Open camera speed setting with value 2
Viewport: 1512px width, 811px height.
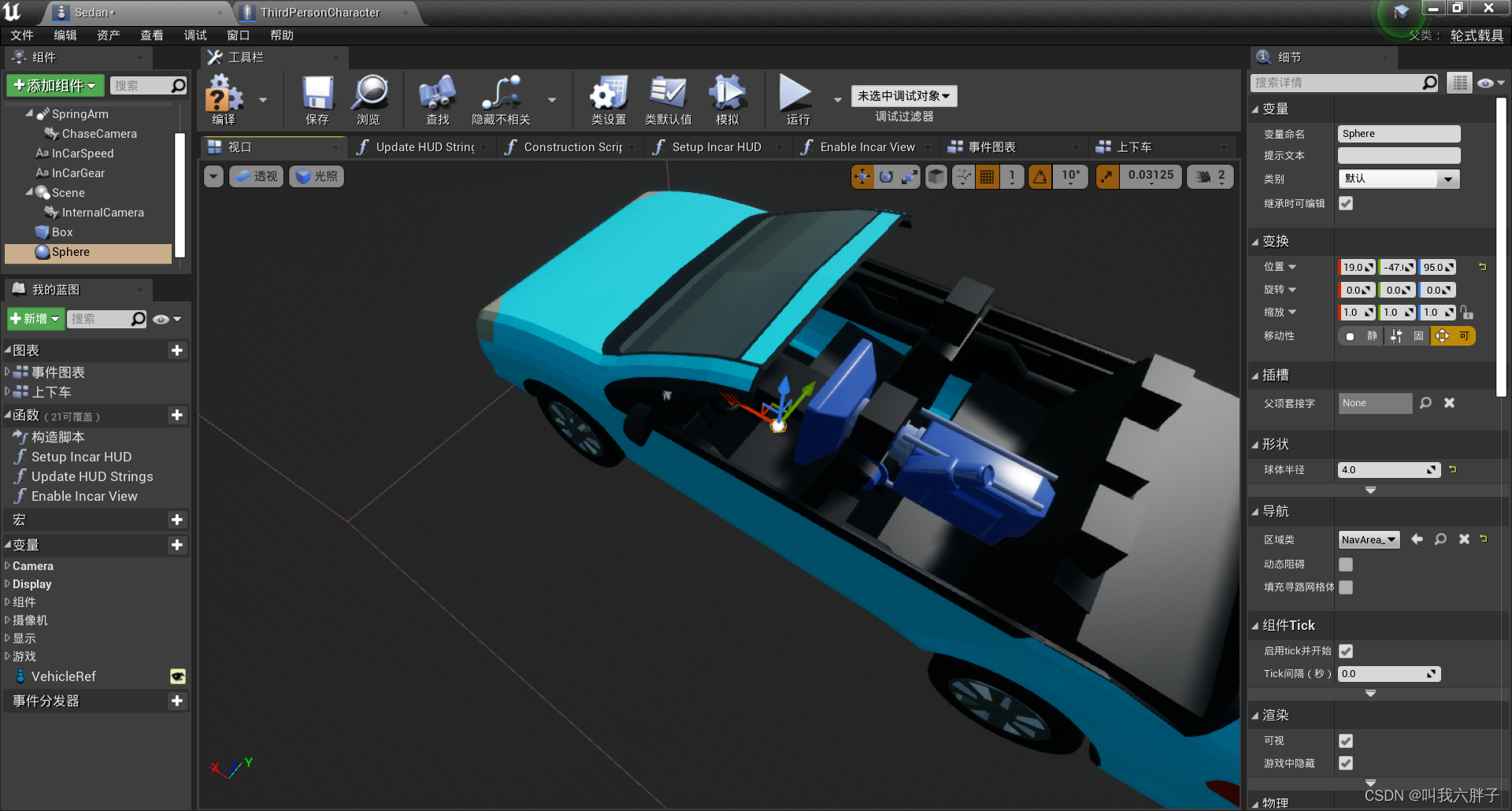(x=1211, y=176)
